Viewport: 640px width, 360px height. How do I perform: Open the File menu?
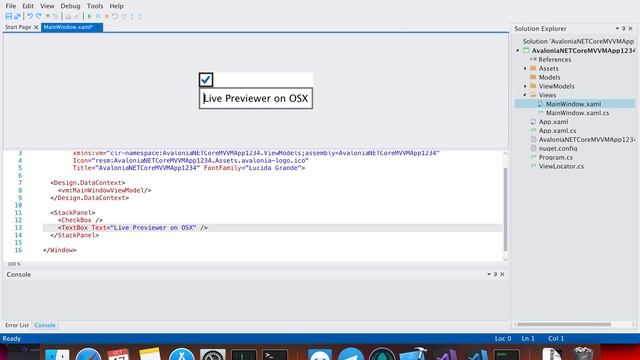tap(11, 6)
